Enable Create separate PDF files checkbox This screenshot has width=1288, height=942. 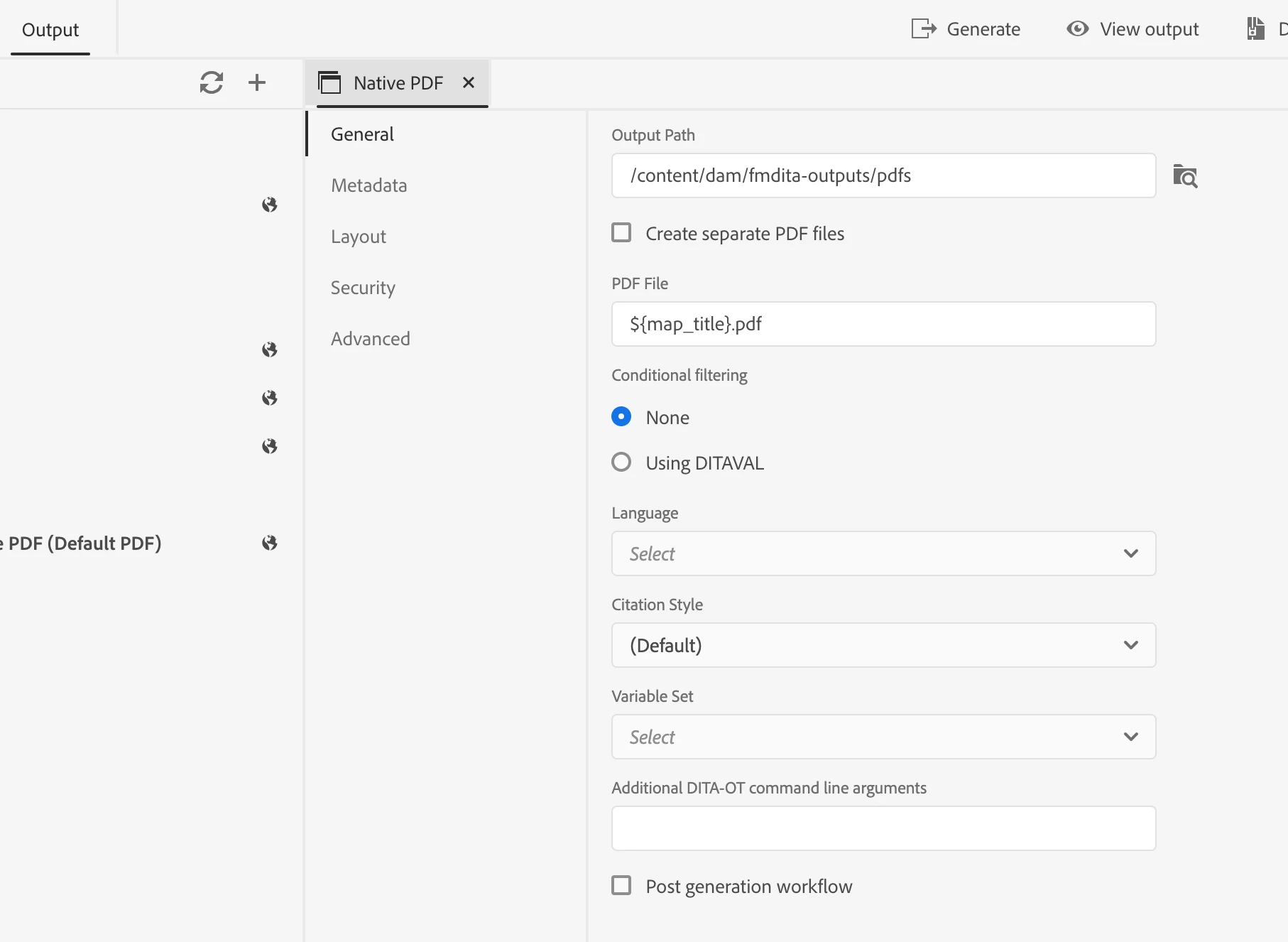pos(621,233)
